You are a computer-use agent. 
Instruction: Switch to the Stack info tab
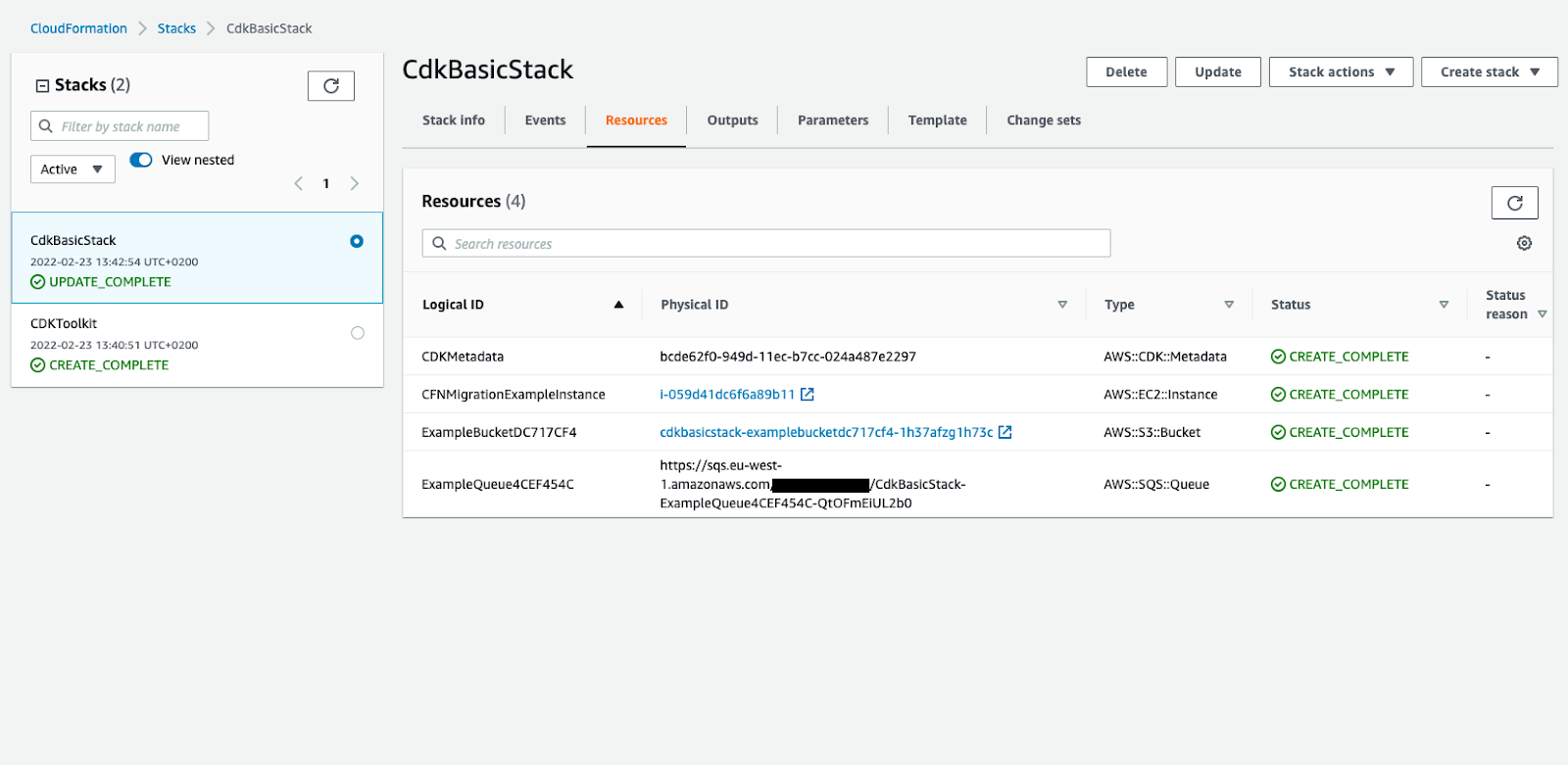[454, 120]
